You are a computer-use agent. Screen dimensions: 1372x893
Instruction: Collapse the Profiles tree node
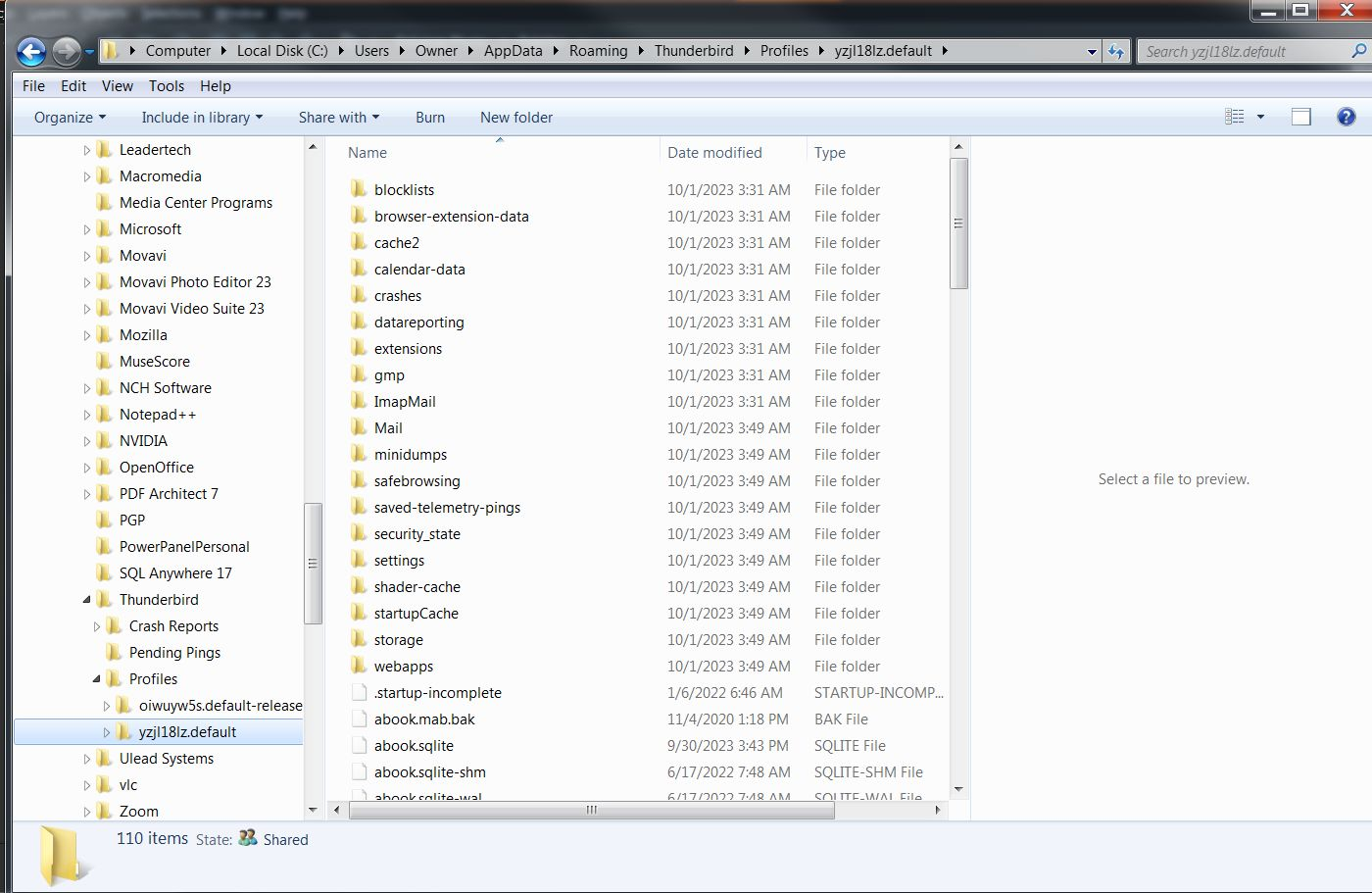click(96, 678)
